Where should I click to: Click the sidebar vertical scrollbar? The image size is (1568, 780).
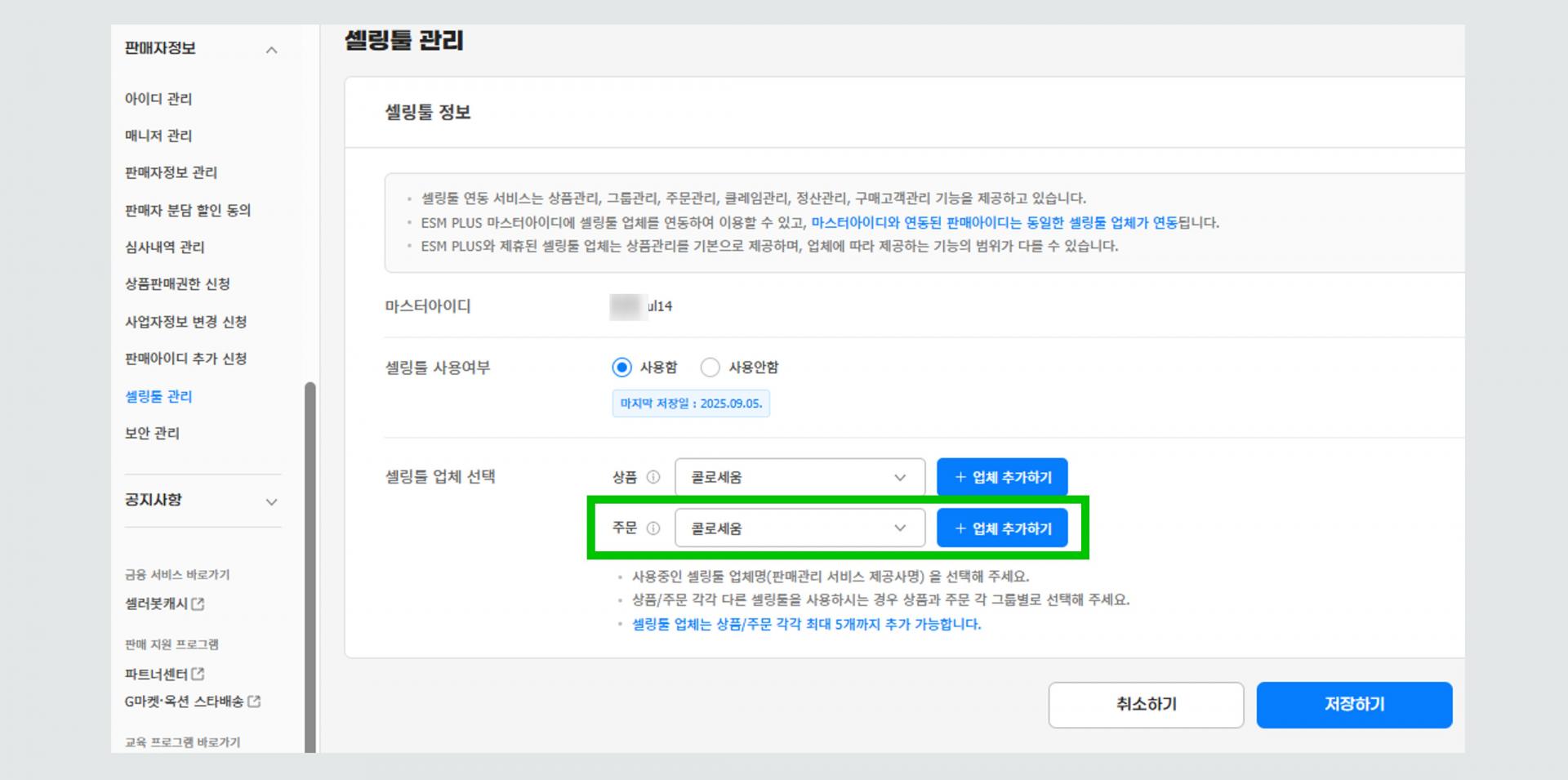click(310, 567)
